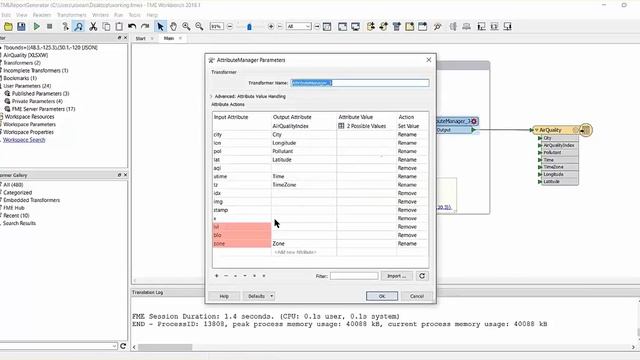Image resolution: width=640 pixels, height=360 pixels.
Task: Add an annotation with the note icon
Action: 409,27
